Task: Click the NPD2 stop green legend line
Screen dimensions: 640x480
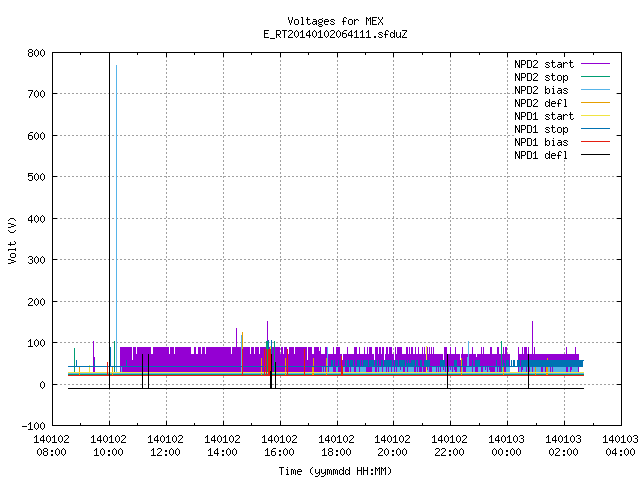Action: 596,77
